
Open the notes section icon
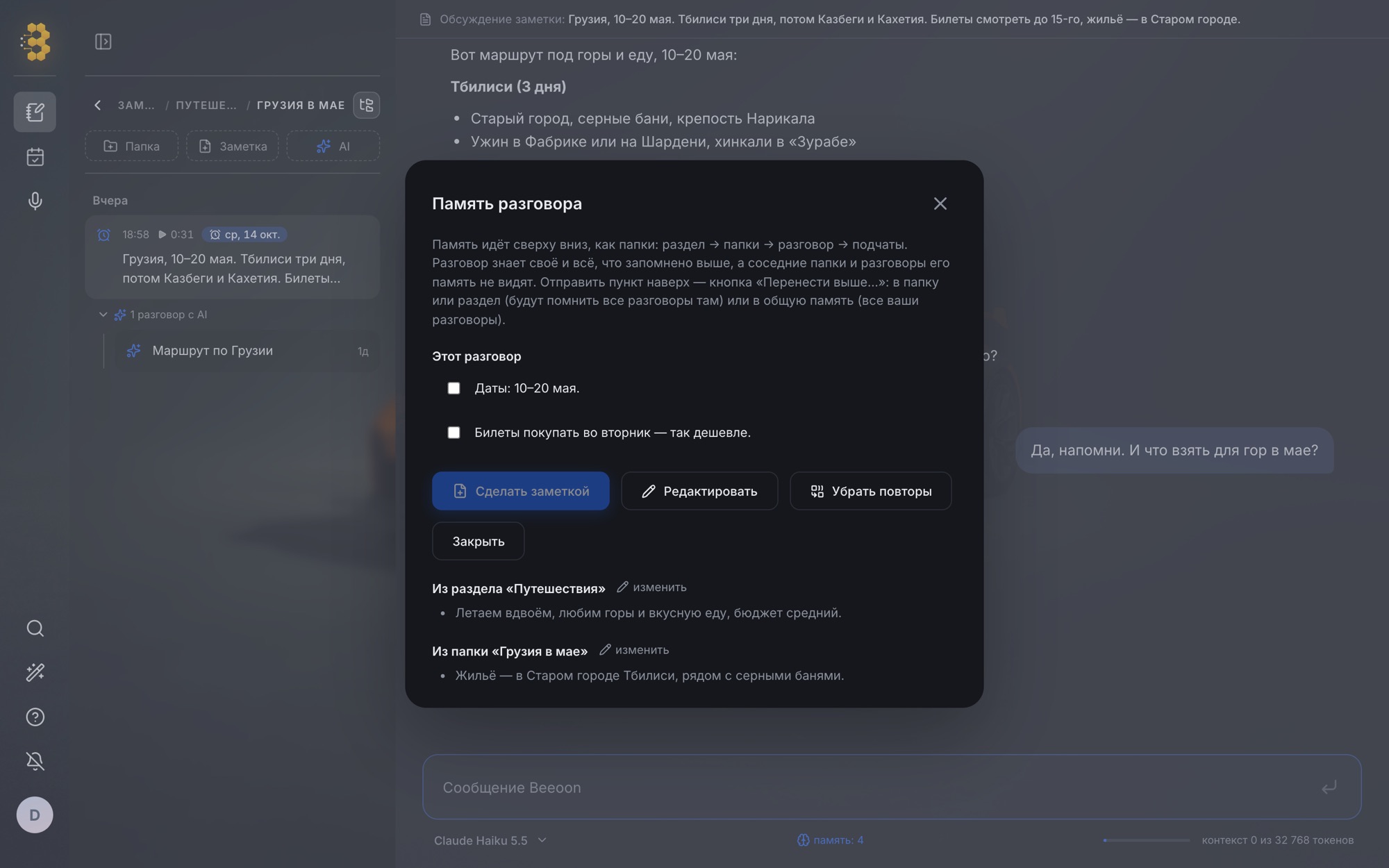coord(35,112)
